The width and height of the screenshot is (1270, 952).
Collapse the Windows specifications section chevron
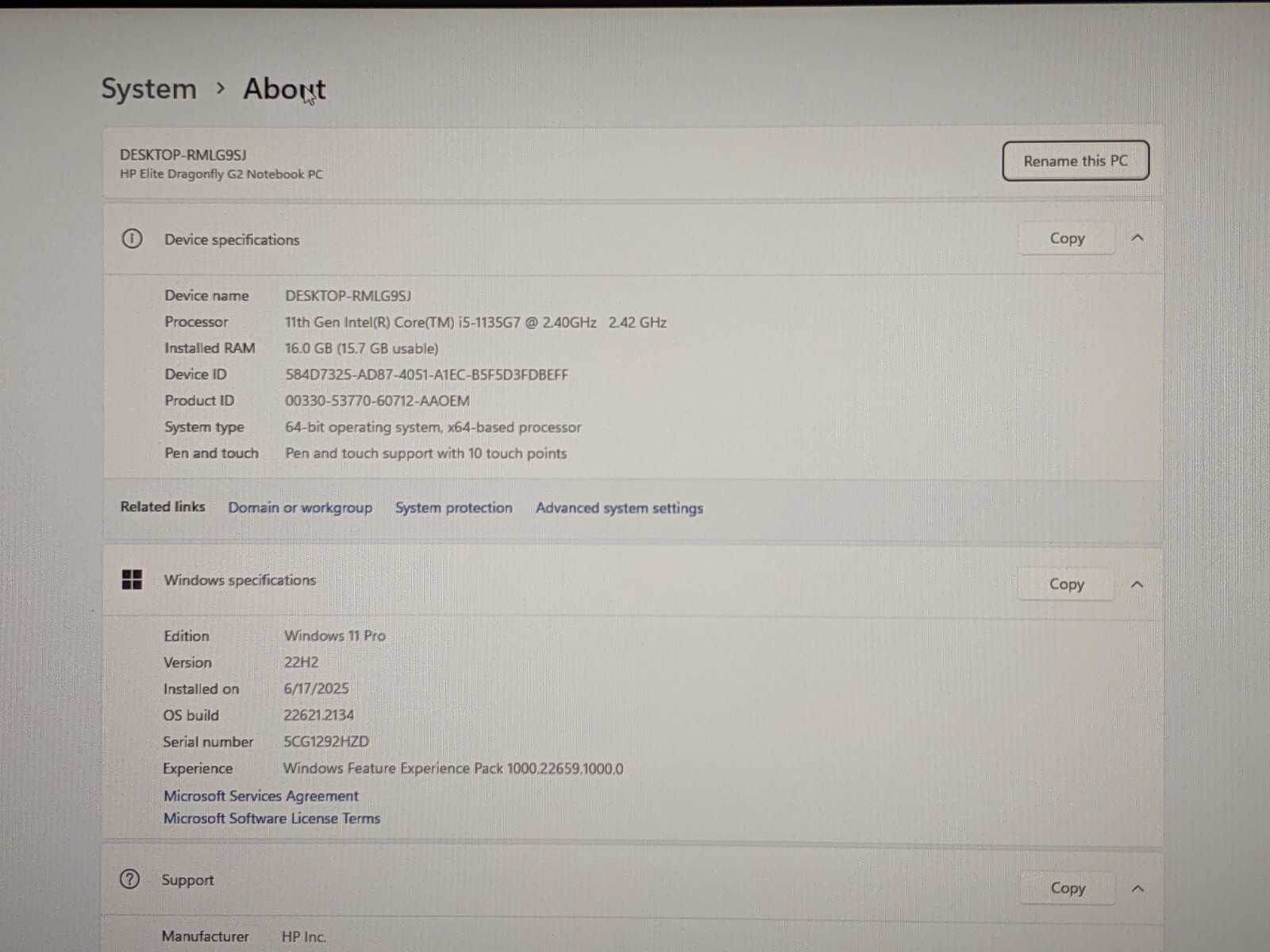(x=1137, y=584)
